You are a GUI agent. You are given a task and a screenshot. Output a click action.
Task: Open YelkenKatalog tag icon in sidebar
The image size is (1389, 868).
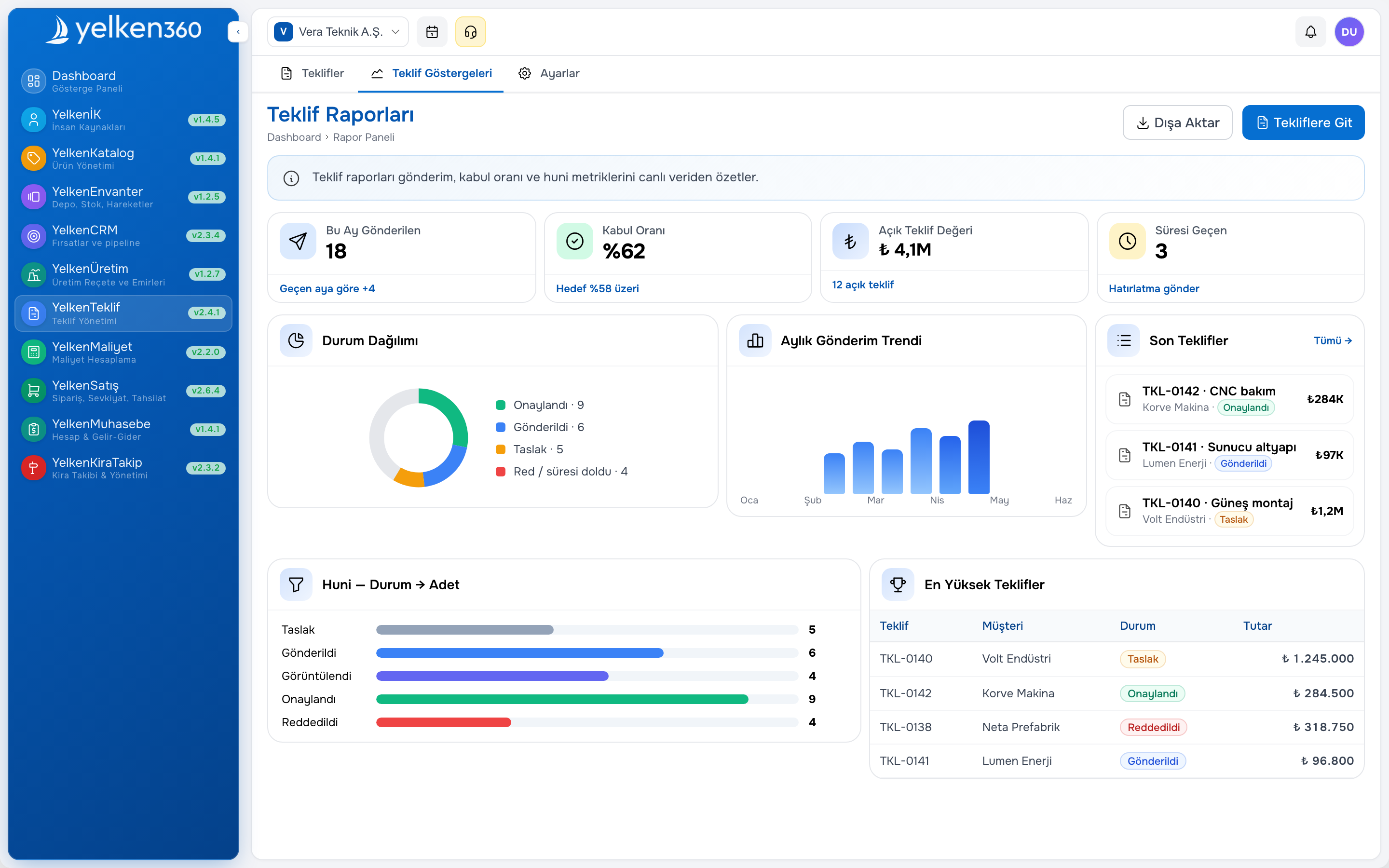pos(33,159)
